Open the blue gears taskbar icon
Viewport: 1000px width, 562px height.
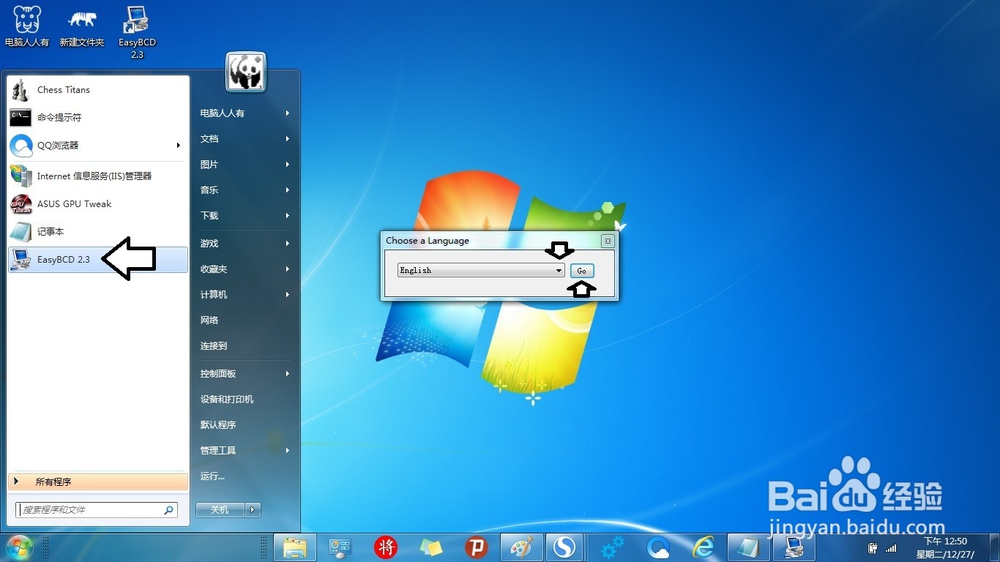pyautogui.click(x=612, y=547)
